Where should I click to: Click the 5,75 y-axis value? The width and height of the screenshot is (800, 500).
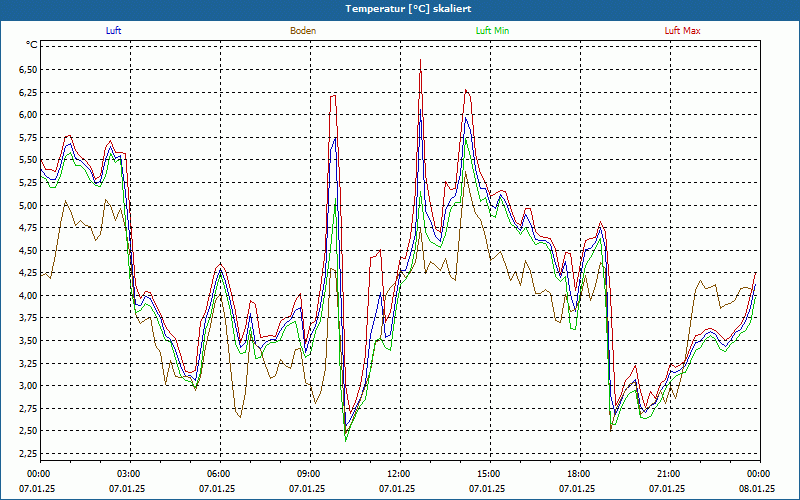coord(28,137)
